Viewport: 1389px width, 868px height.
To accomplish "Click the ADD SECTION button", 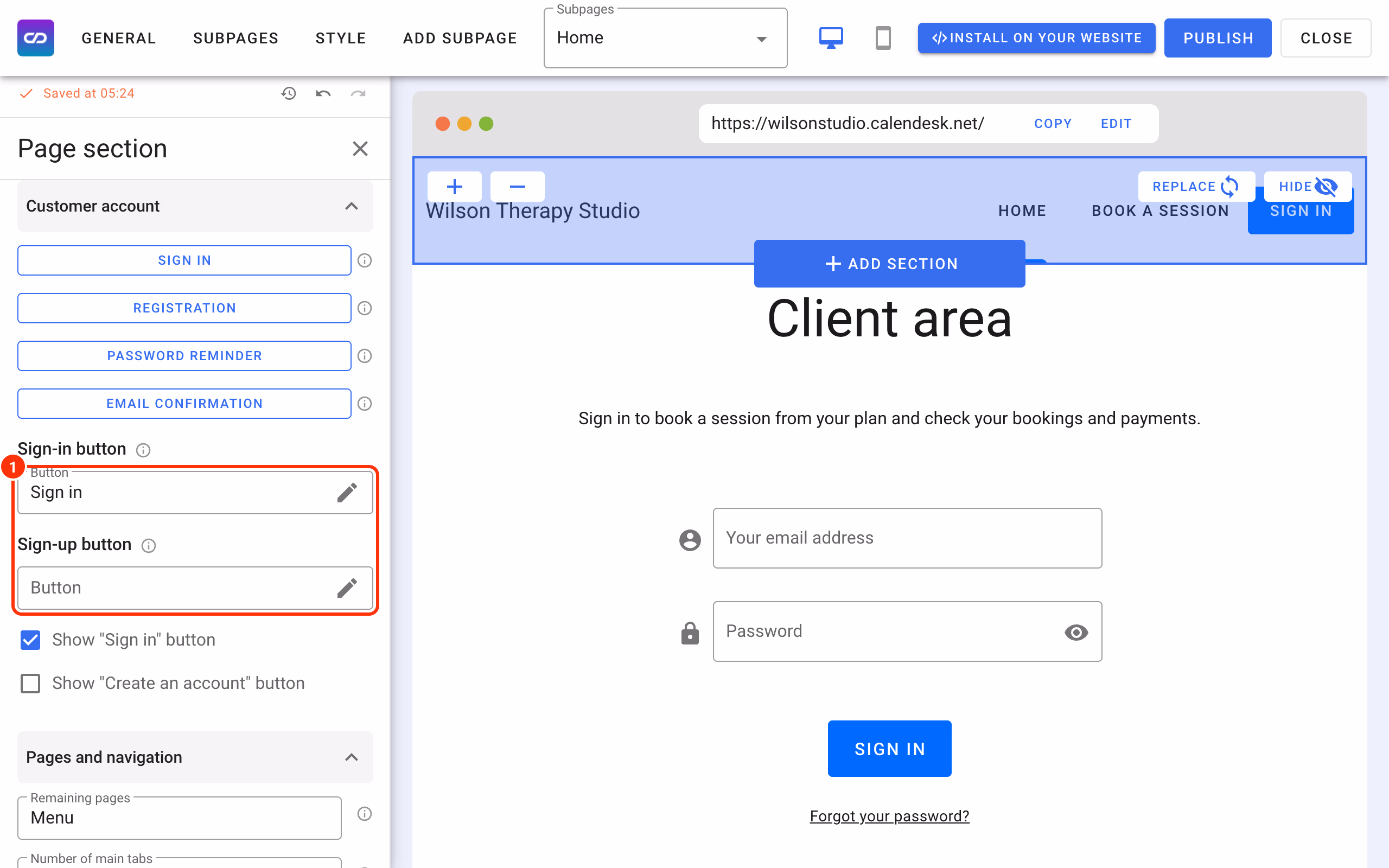I will pyautogui.click(x=889, y=264).
